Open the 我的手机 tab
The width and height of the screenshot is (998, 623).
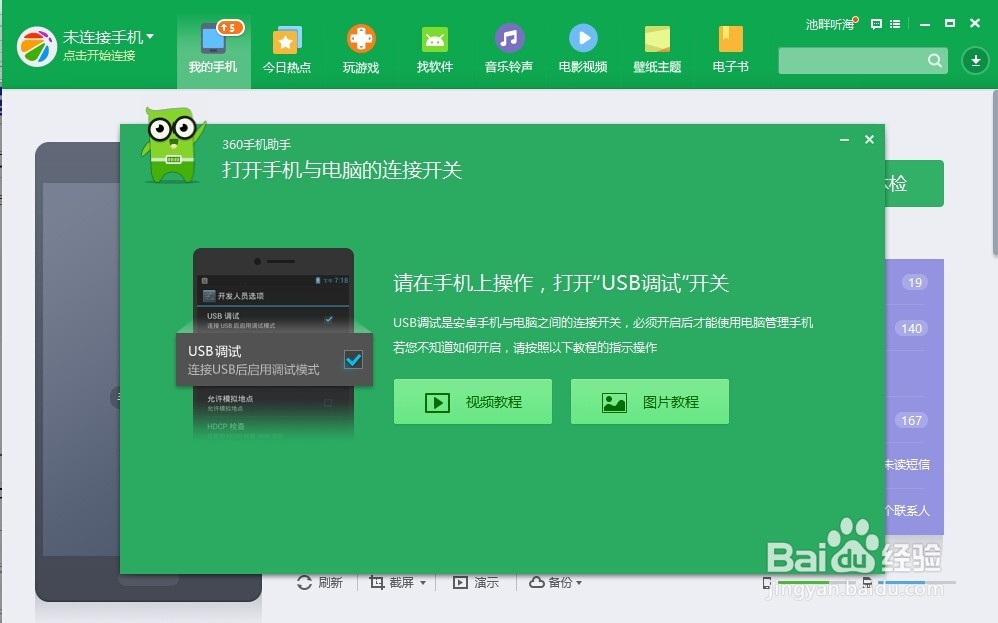pos(213,51)
